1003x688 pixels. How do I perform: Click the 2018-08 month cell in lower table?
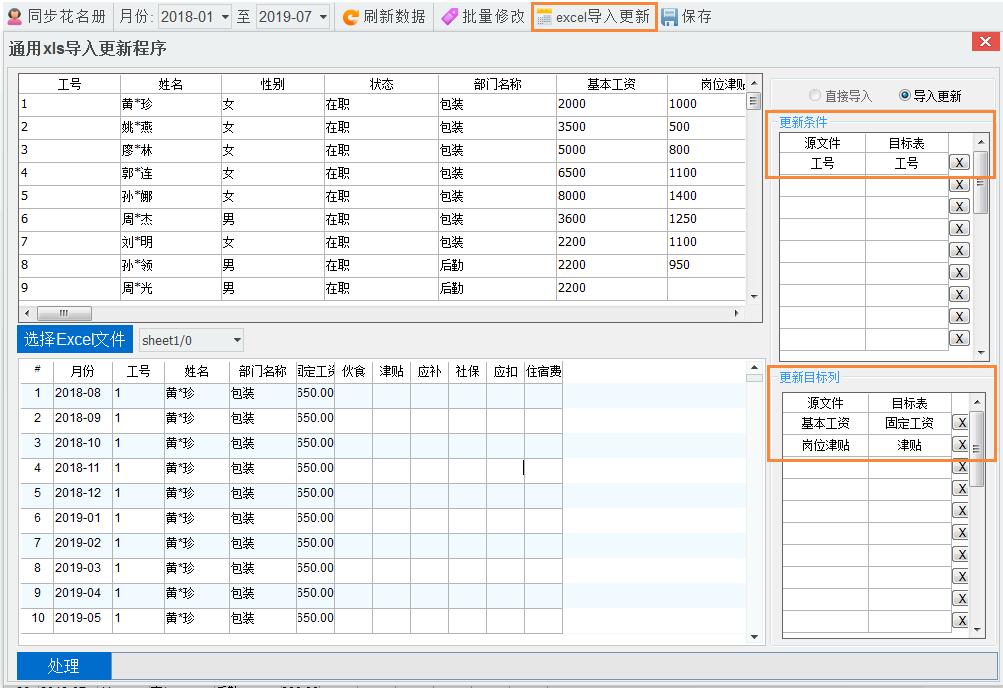tap(83, 393)
